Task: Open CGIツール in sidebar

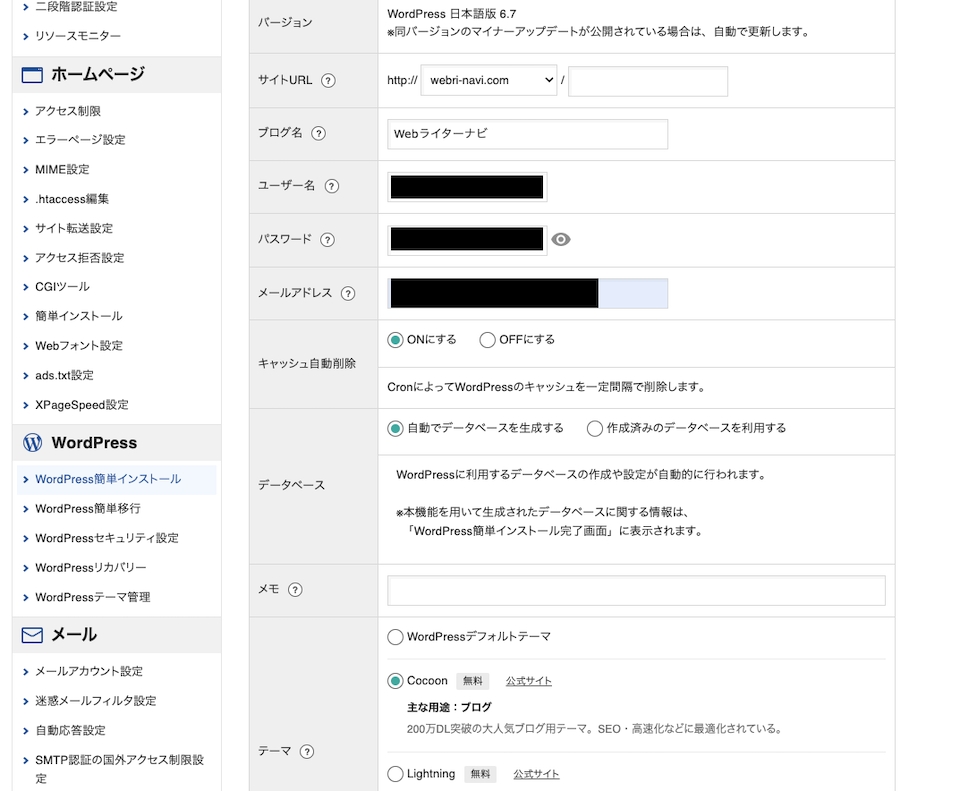Action: [x=62, y=287]
